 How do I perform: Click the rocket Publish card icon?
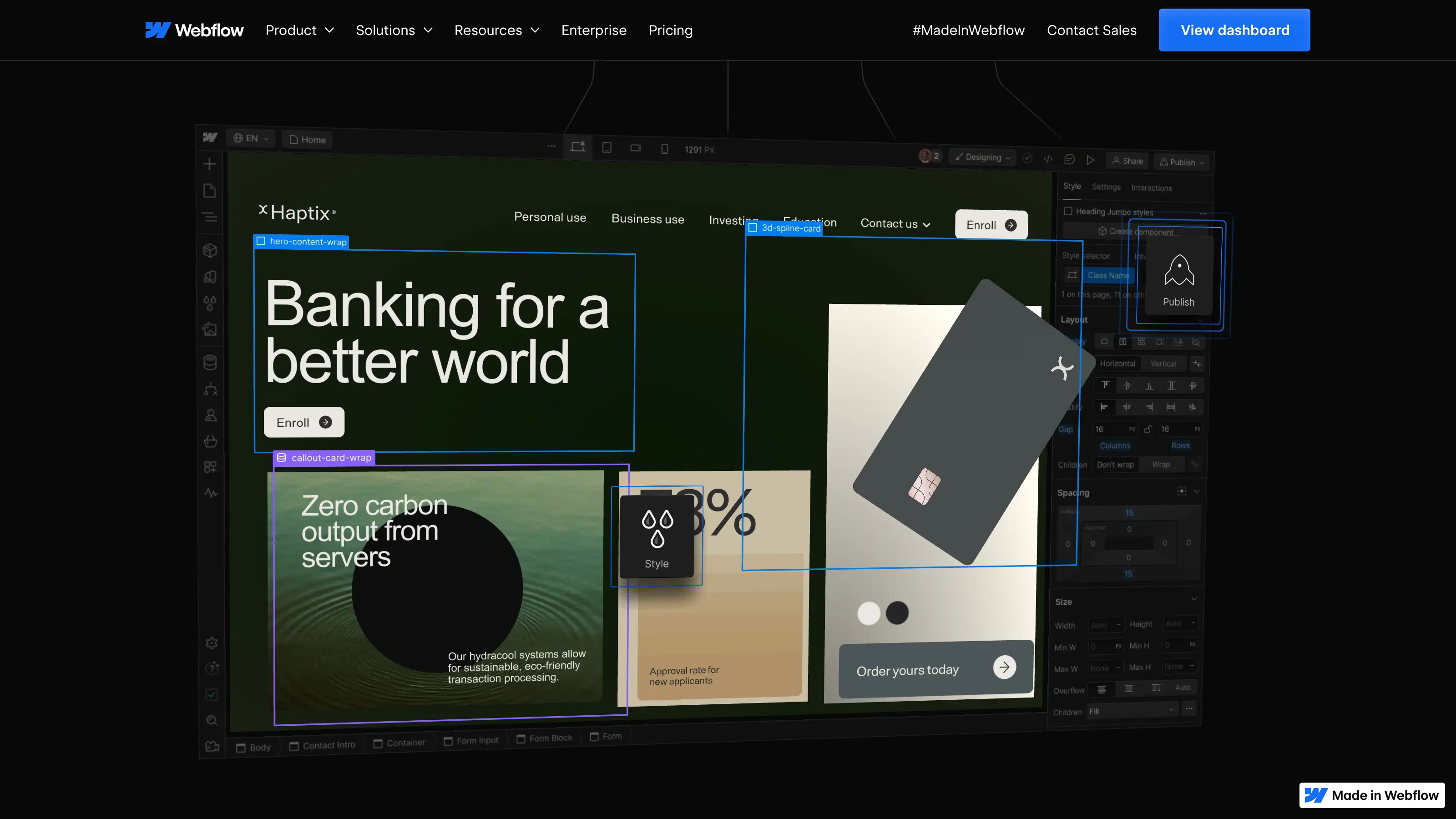(x=1179, y=270)
